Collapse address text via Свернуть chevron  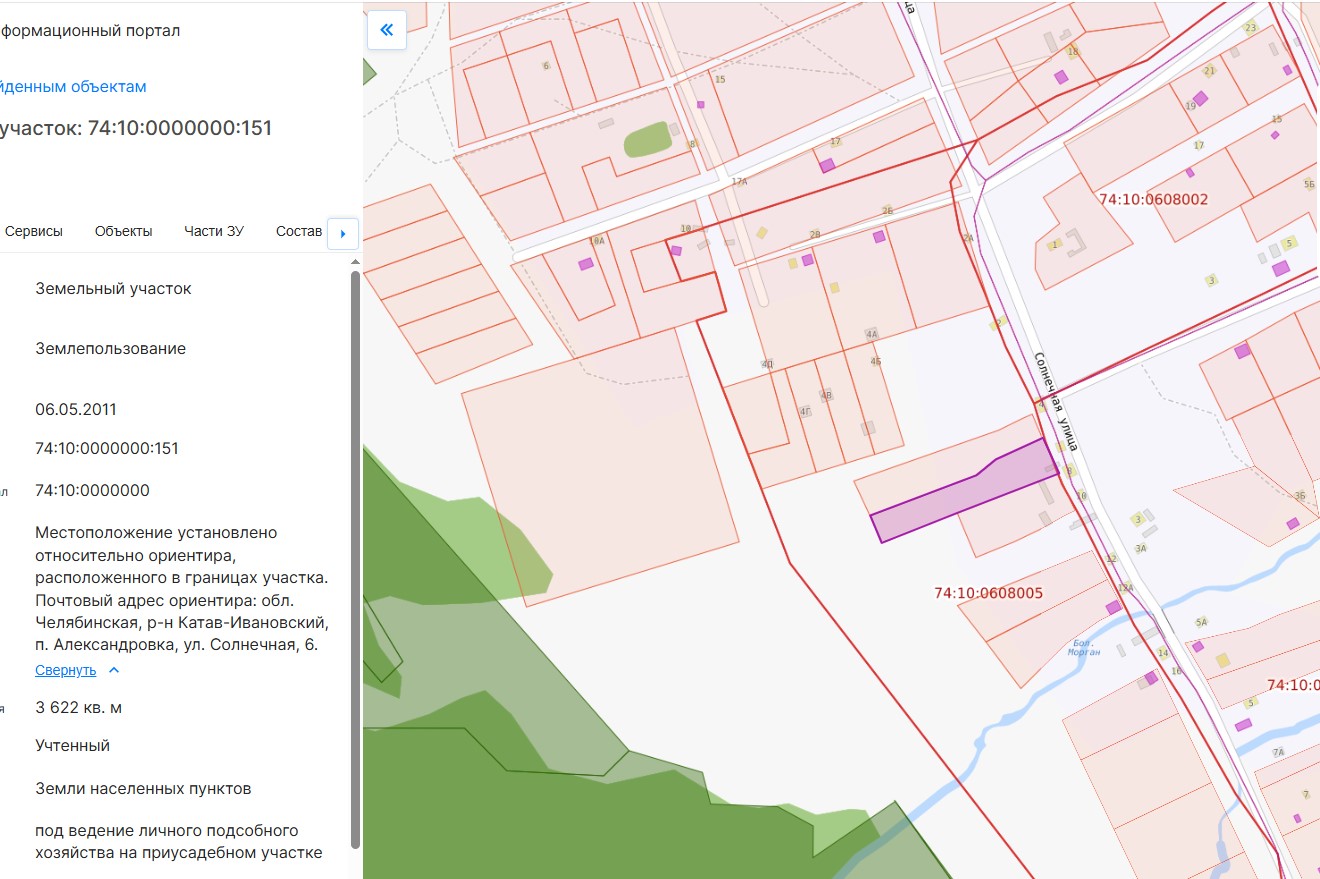tap(114, 670)
